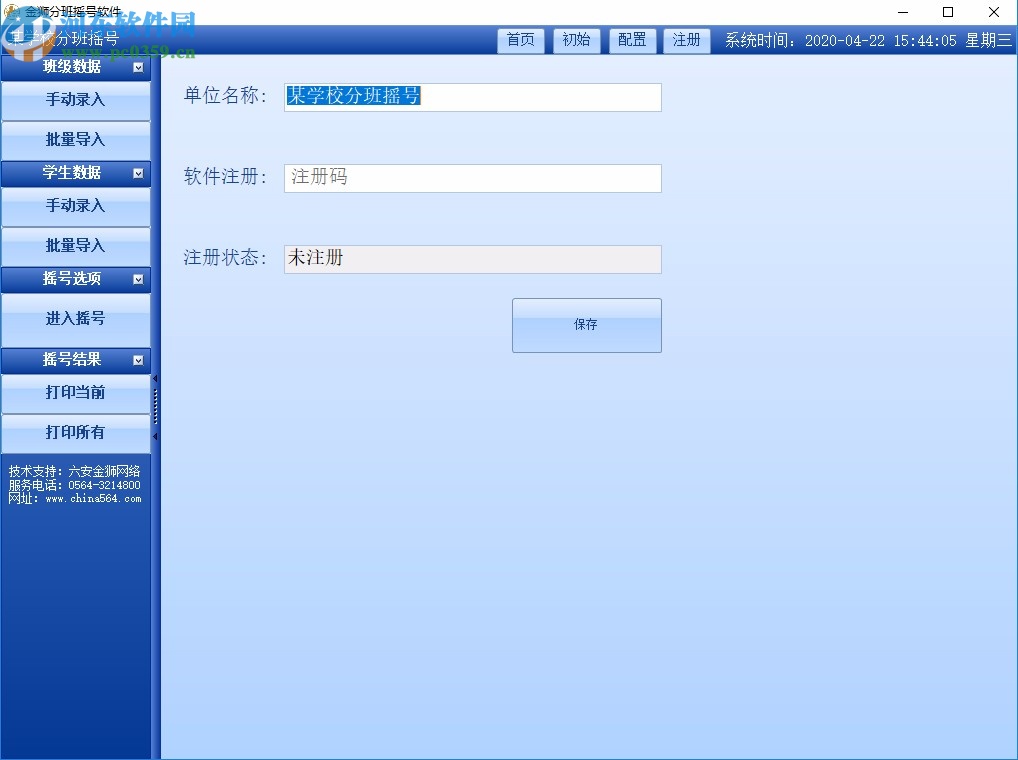Screen dimensions: 1018x760
Task: Switch to the 初始 tab
Action: (576, 41)
